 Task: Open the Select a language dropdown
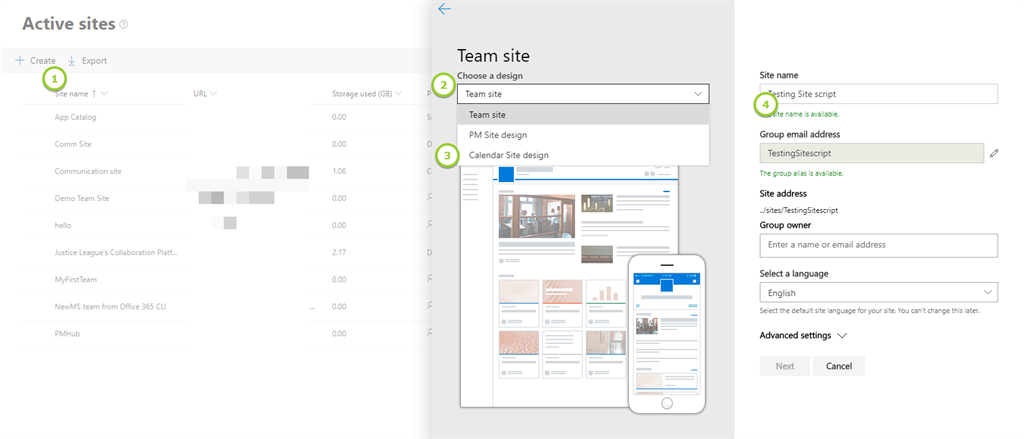click(878, 293)
